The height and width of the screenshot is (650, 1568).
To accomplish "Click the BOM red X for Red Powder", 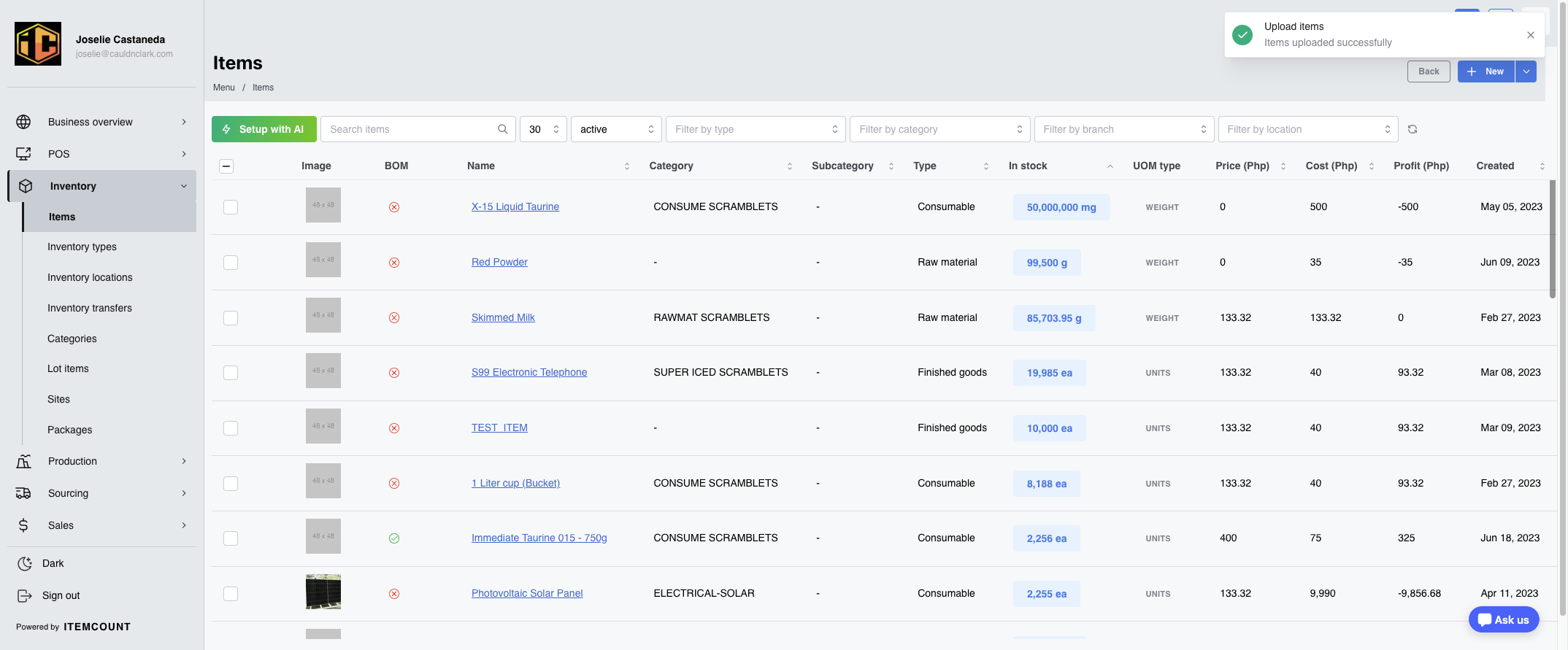I will 394,263.
